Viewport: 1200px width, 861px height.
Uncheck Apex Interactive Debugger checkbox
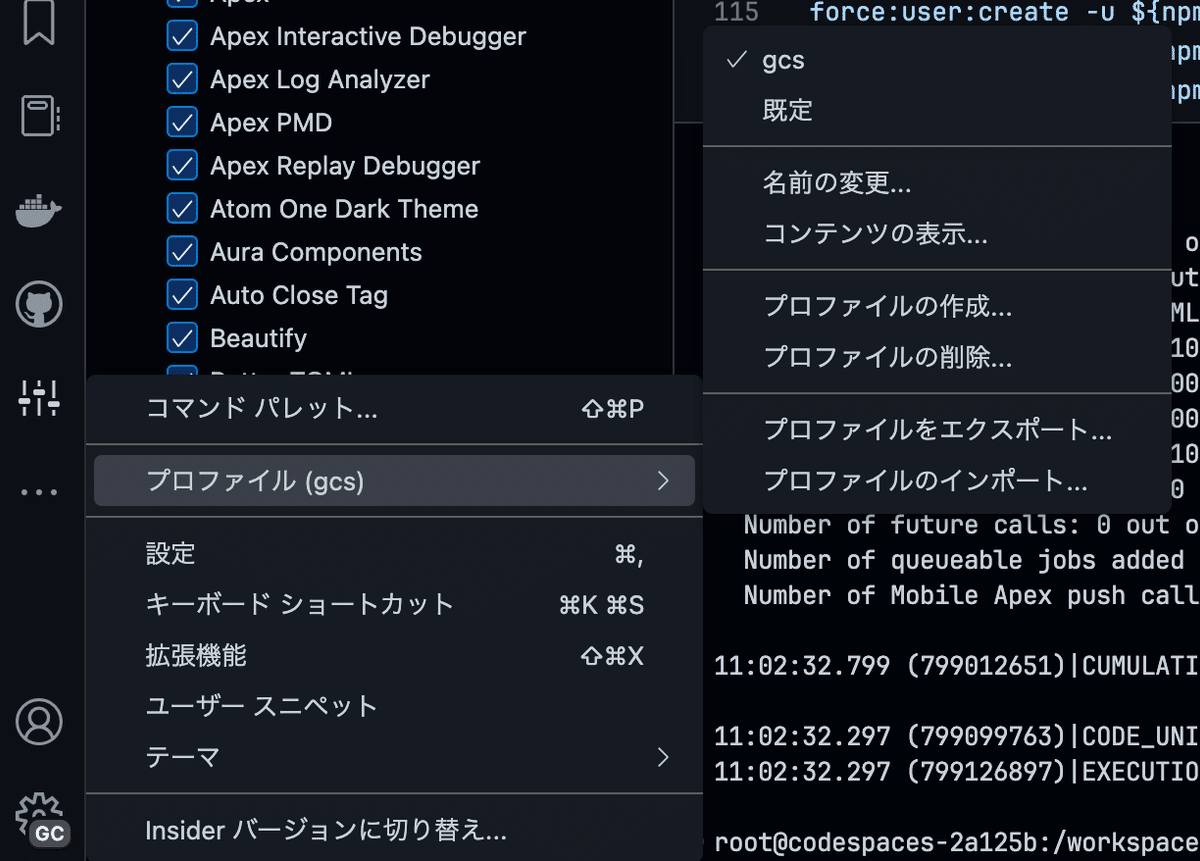coord(182,37)
